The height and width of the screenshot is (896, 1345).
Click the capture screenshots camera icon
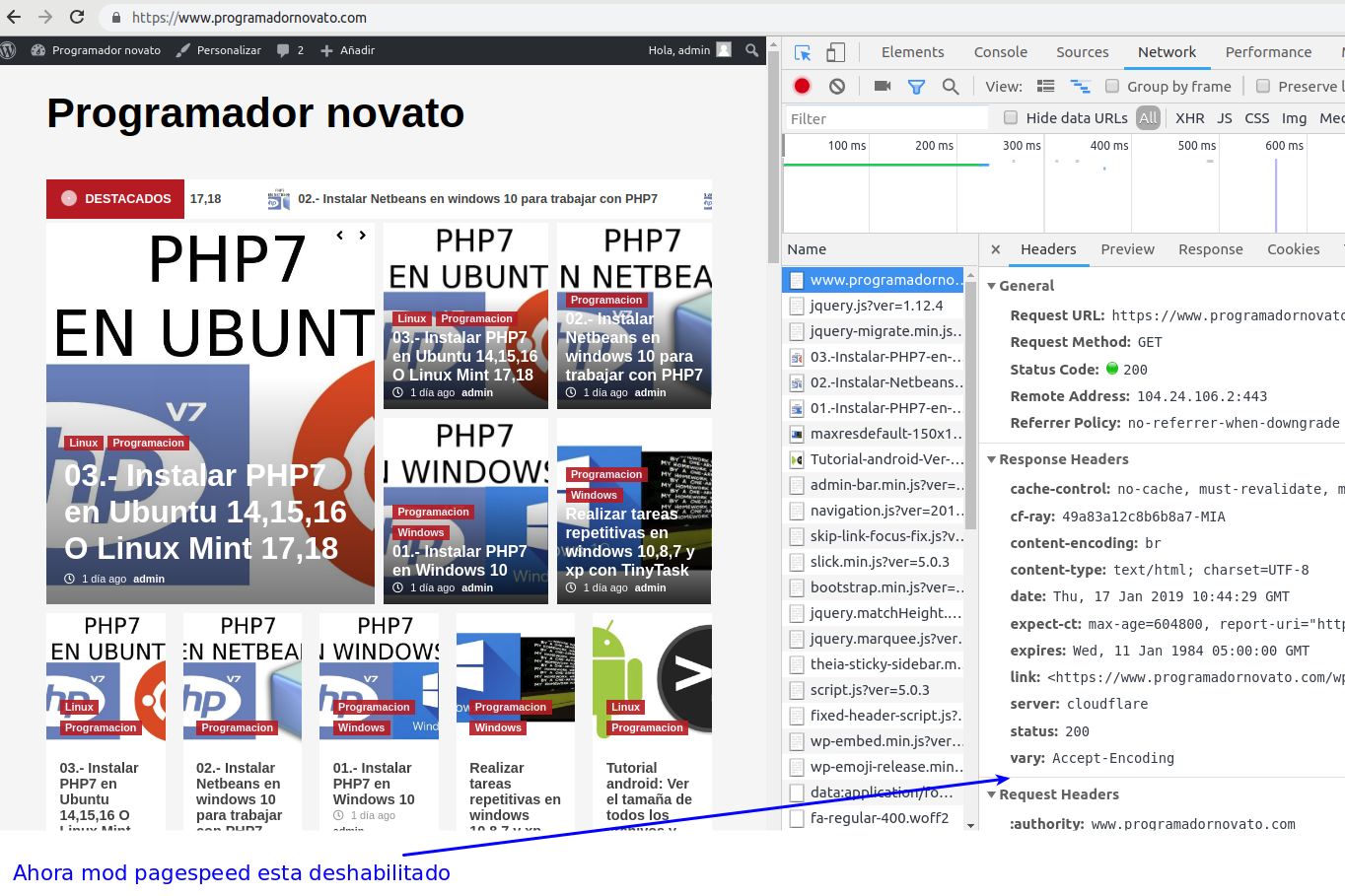pos(883,87)
